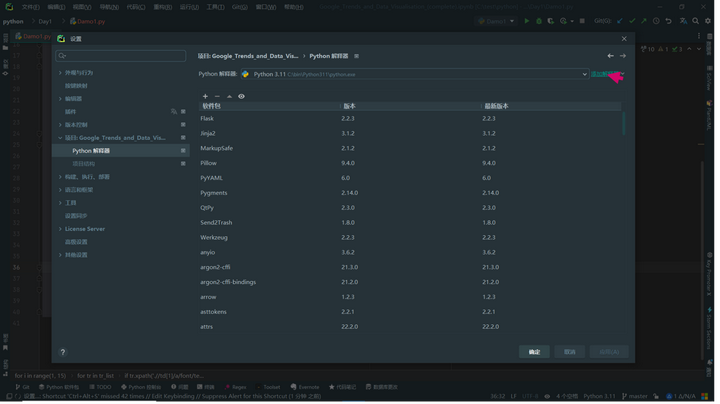Select the Flask package row
Viewport: 720px width, 404px height.
[410, 118]
